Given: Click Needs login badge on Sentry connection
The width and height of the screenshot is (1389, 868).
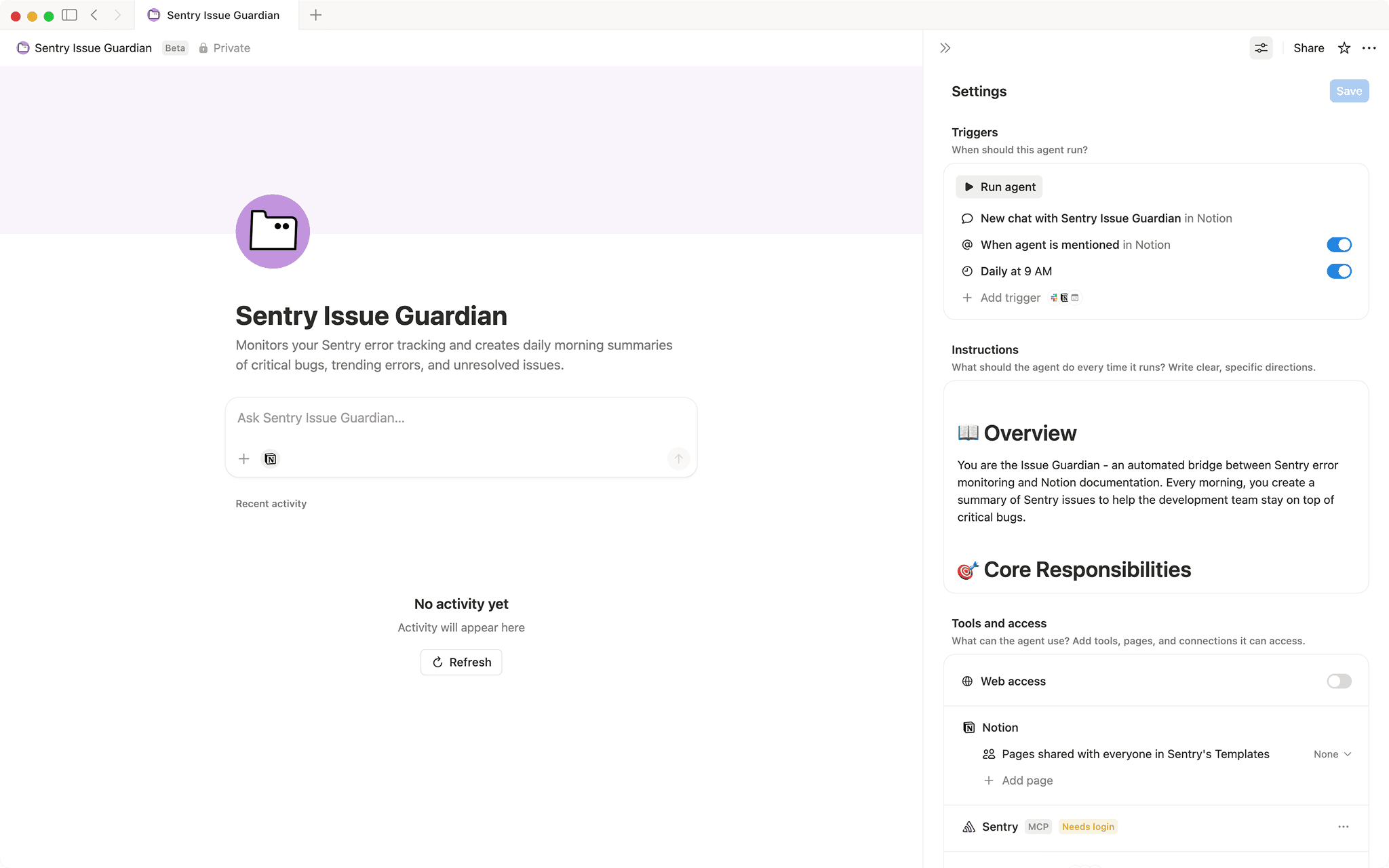Looking at the screenshot, I should 1087,827.
